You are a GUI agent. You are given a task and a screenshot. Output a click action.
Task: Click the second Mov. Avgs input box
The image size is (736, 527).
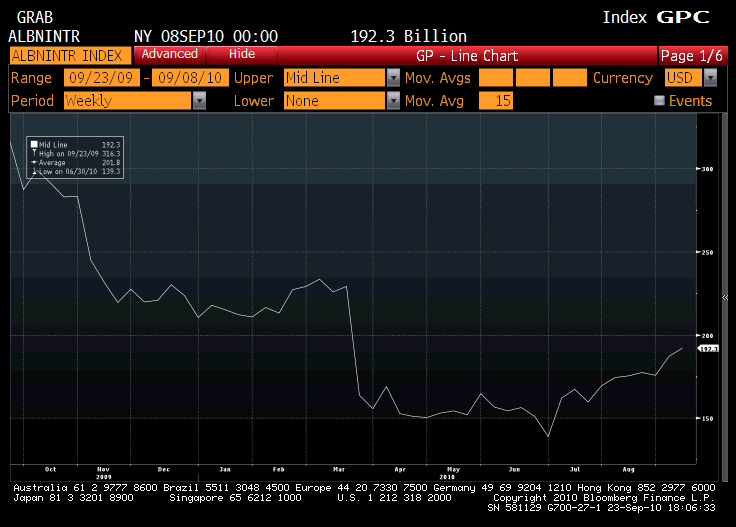(533, 78)
